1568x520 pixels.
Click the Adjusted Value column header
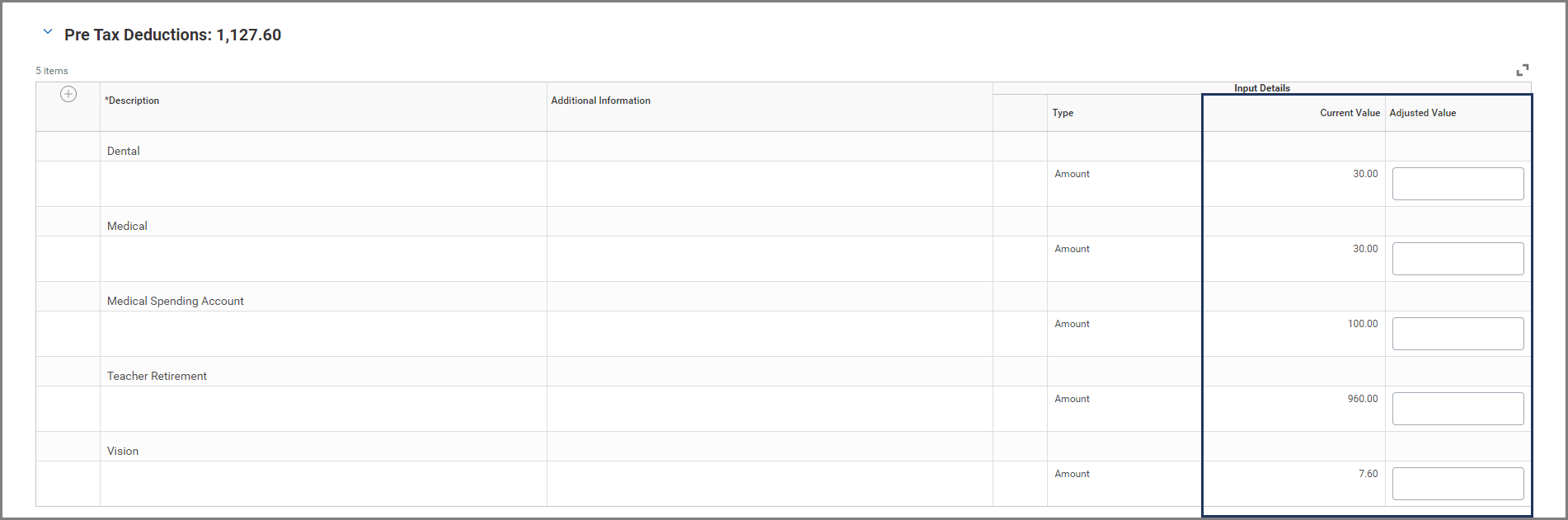pos(1422,113)
